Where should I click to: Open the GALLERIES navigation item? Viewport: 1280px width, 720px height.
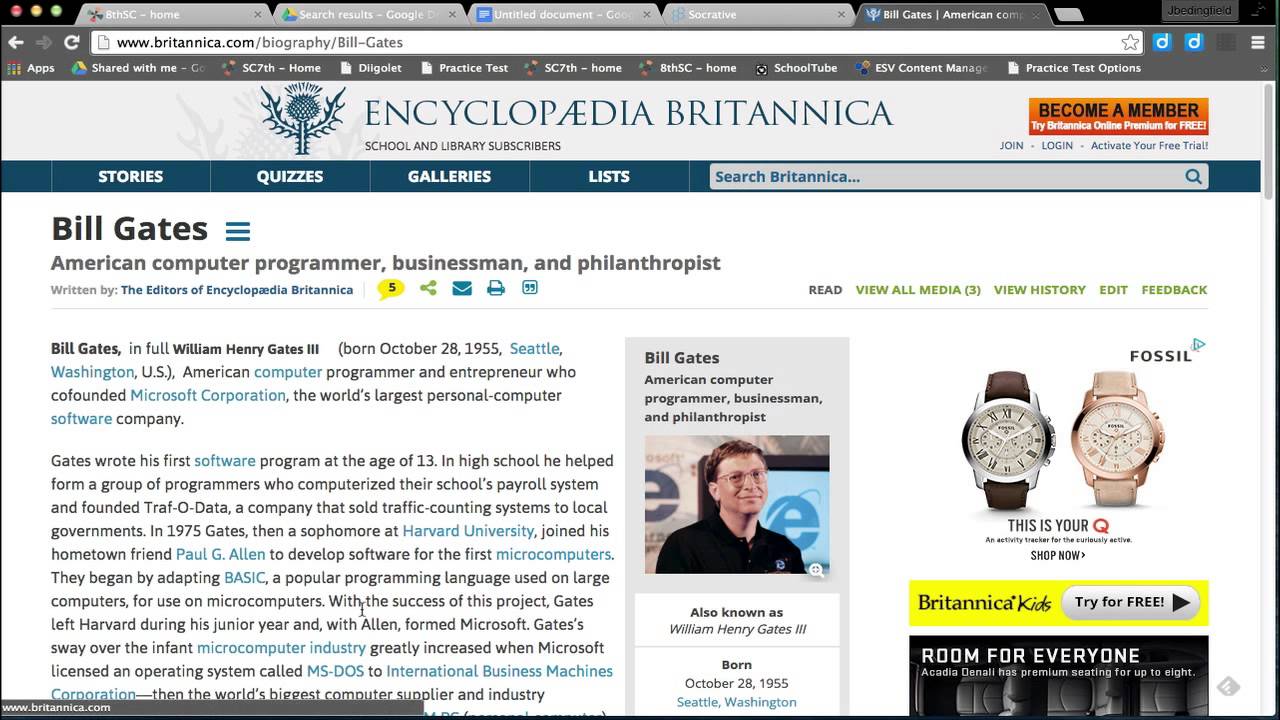click(x=449, y=176)
